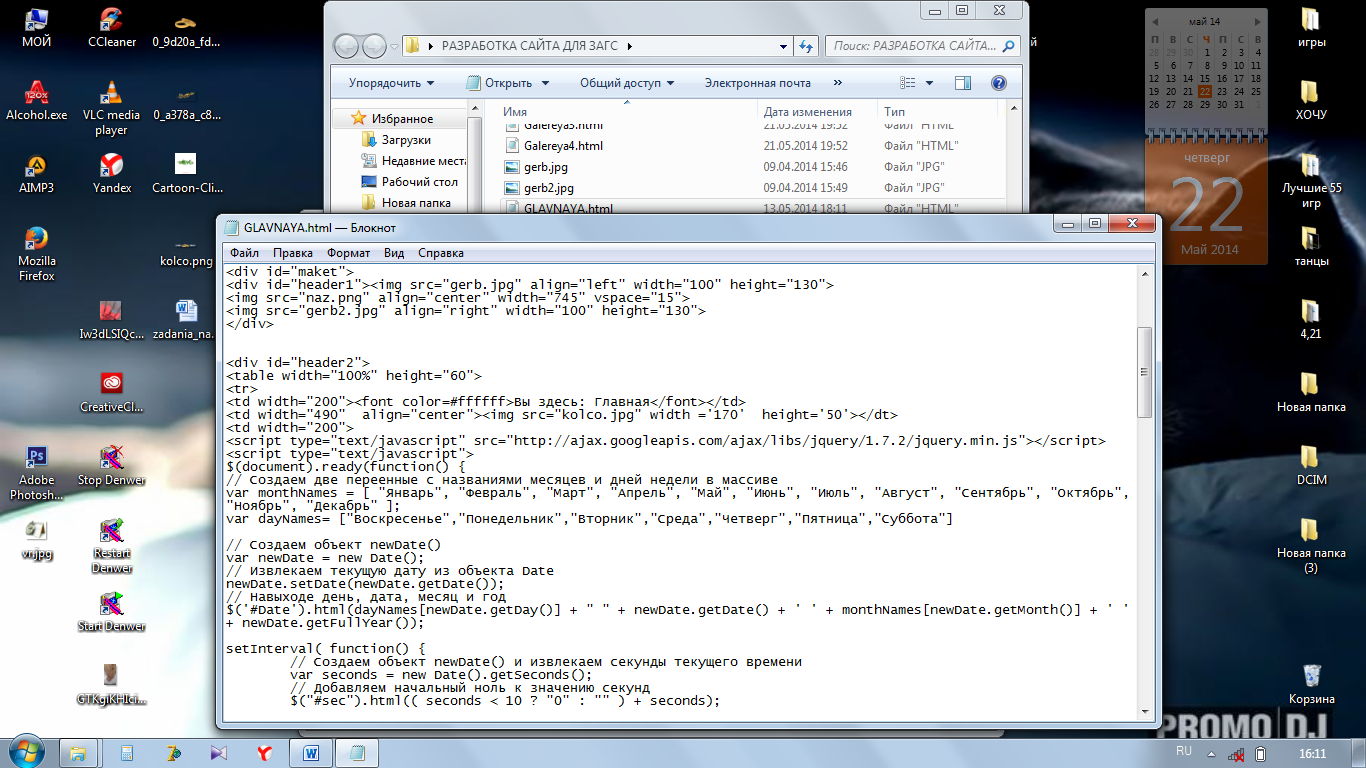The height and width of the screenshot is (768, 1366).
Task: Open CCleaner desktop shortcut
Action: tap(111, 27)
